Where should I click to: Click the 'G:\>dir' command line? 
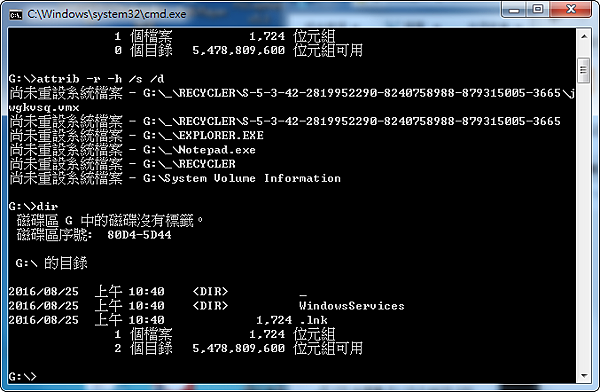point(33,206)
